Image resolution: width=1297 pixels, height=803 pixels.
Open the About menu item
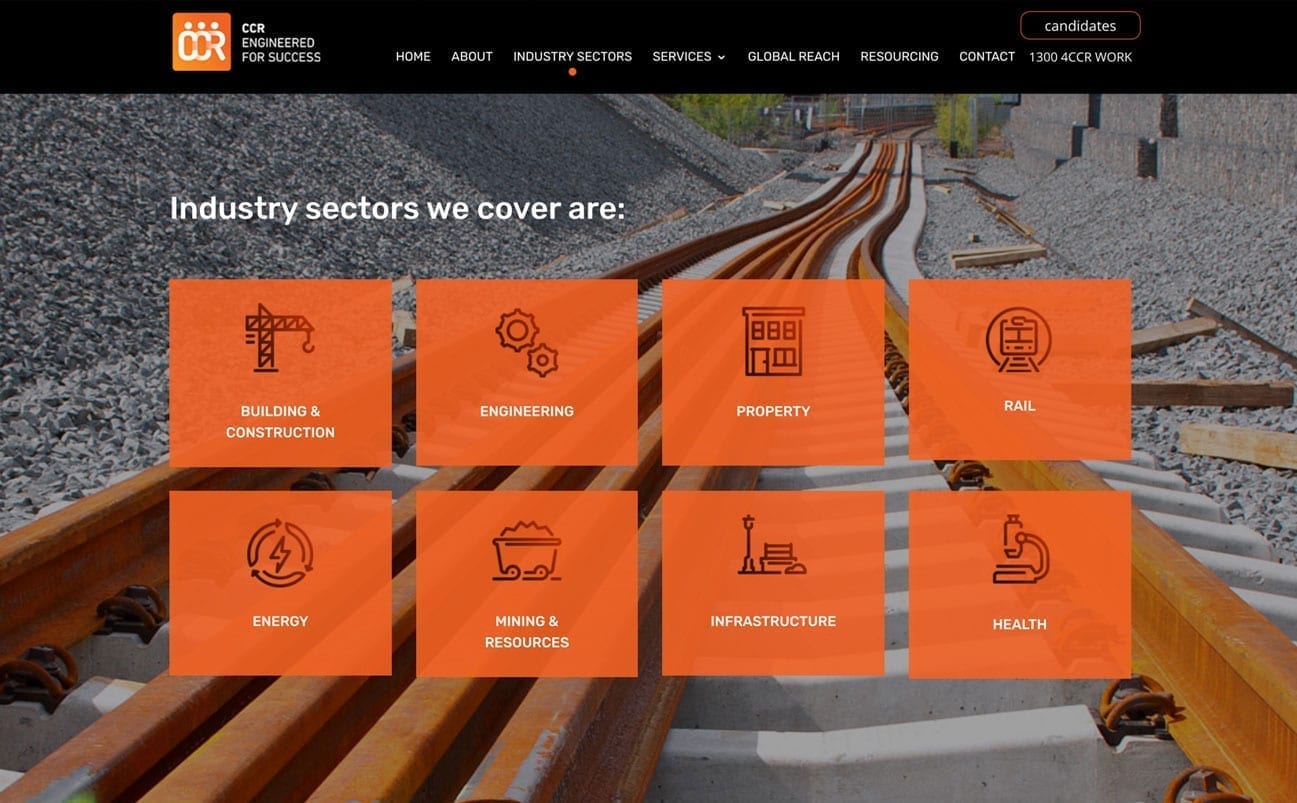471,56
